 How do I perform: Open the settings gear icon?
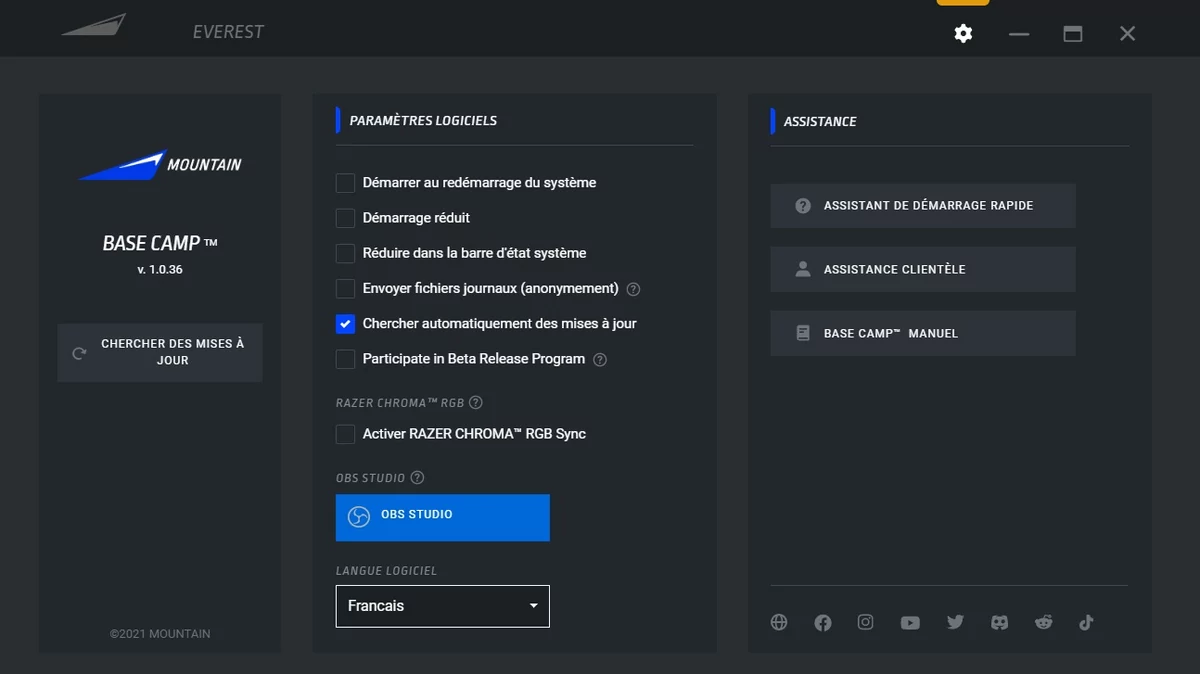coord(963,34)
